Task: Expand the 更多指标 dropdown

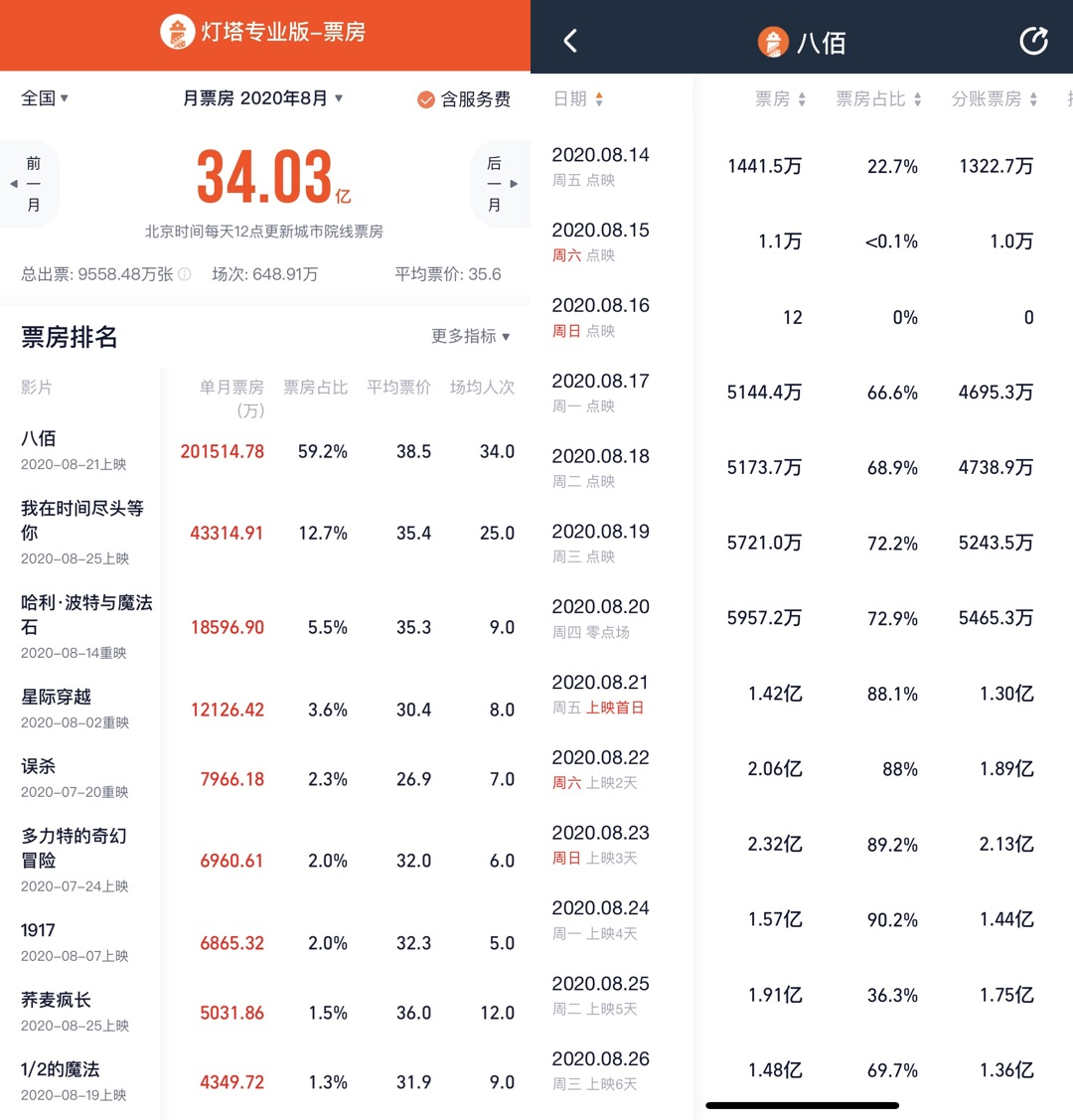Action: pyautogui.click(x=471, y=336)
